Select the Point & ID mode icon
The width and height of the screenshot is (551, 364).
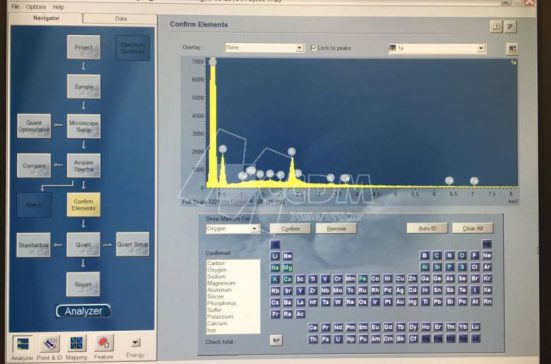[x=50, y=344]
